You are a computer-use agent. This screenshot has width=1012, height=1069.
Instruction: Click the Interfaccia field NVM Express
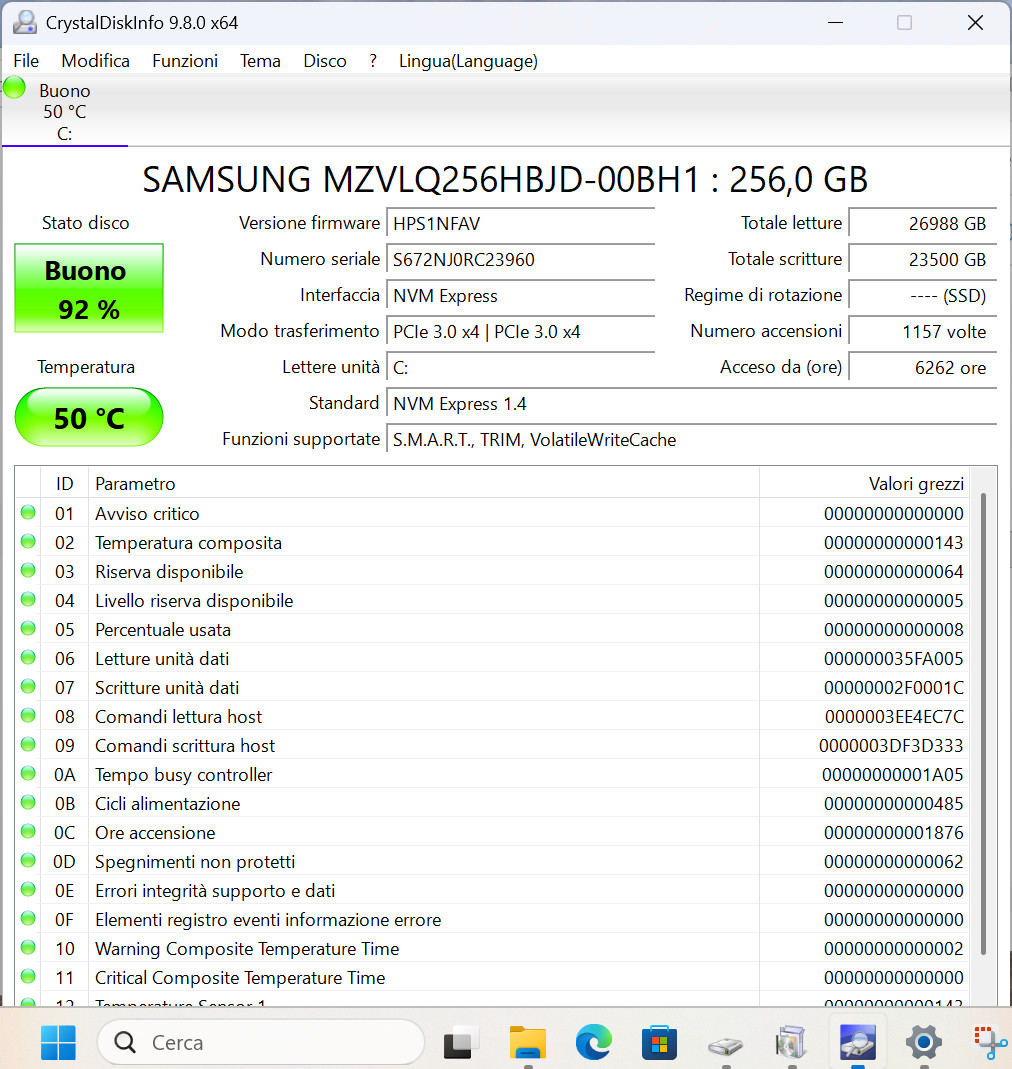tap(520, 296)
